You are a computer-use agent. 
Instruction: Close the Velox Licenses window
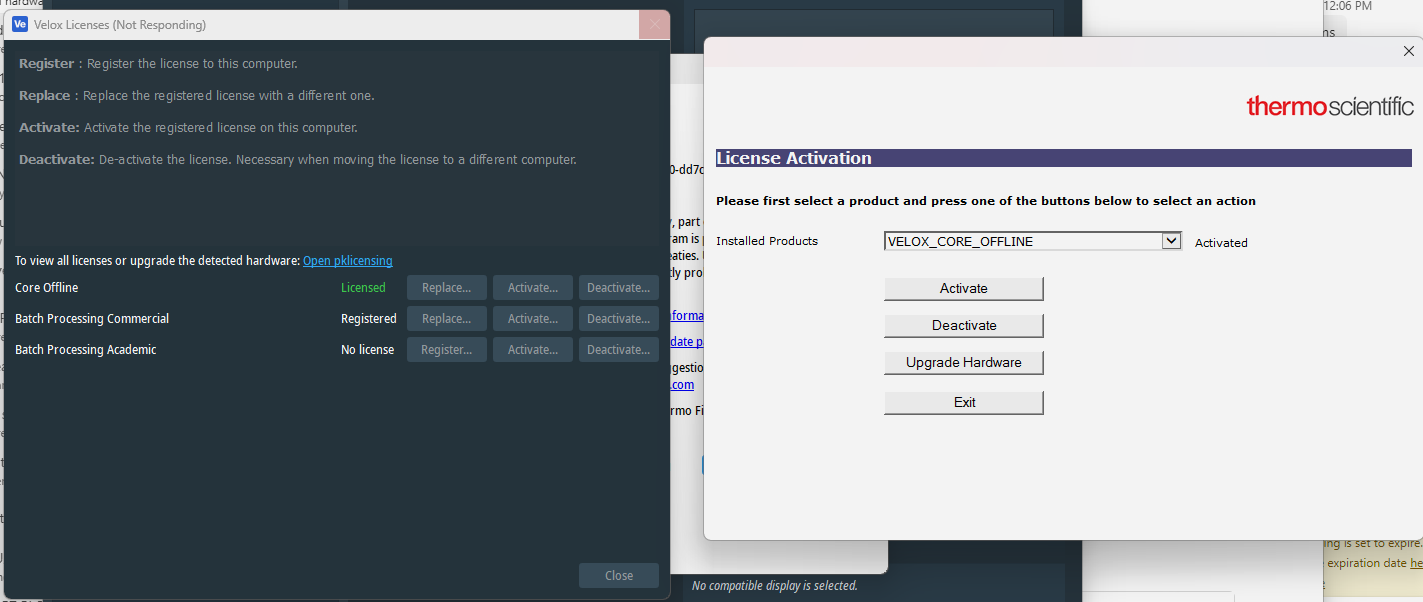[655, 25]
